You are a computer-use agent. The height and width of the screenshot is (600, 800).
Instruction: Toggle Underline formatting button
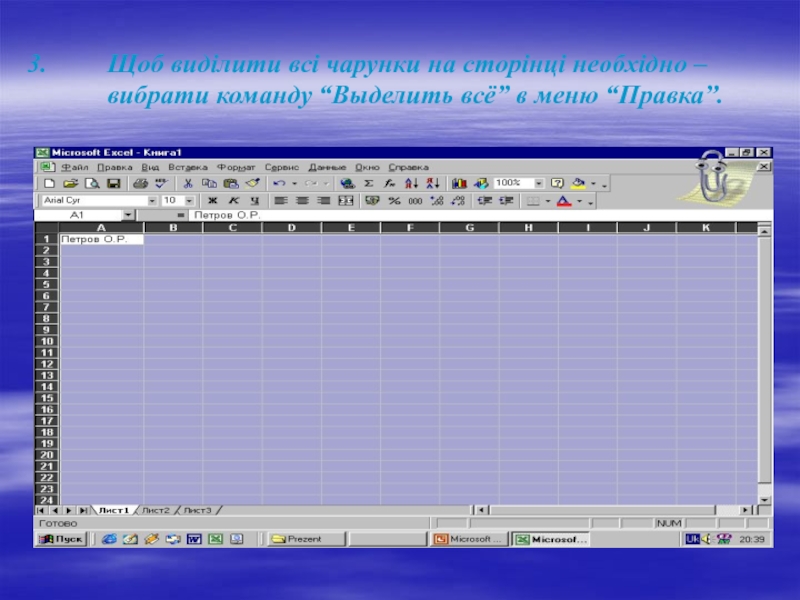(253, 201)
